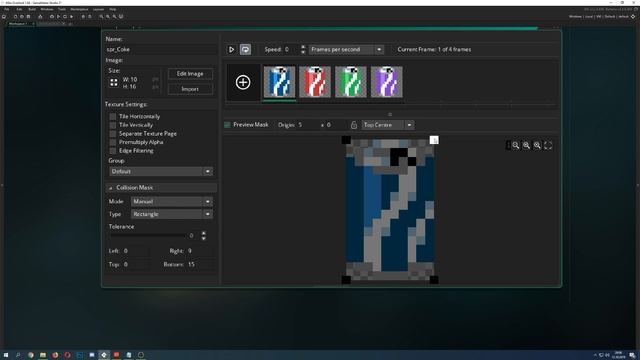Open the collision Mode dropdown
640x360 pixels.
click(172, 202)
